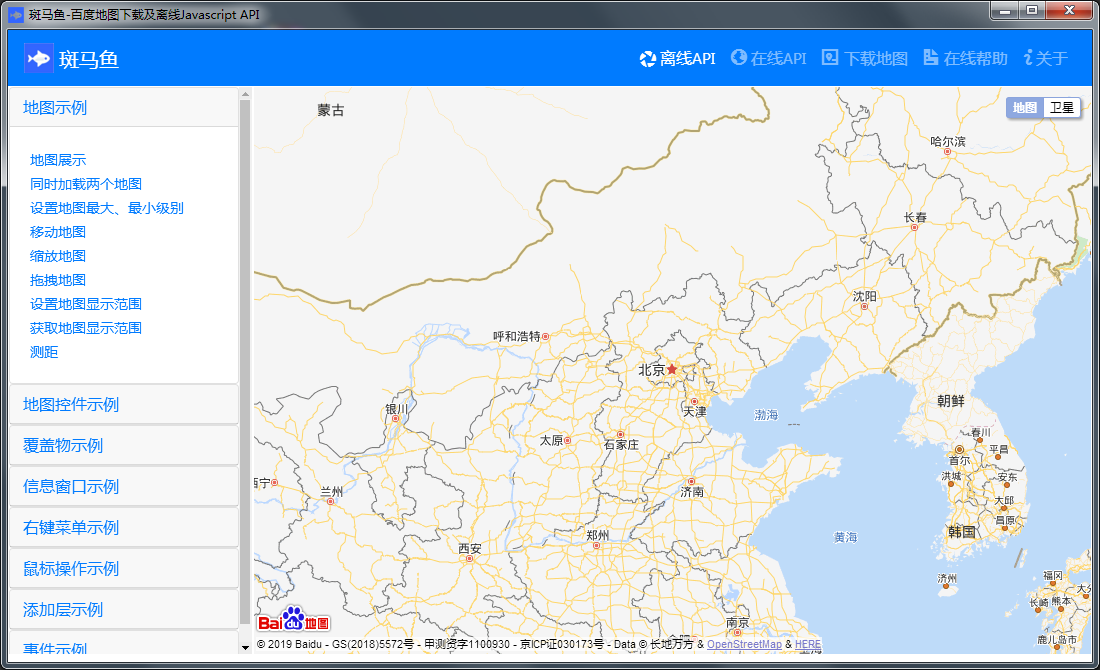Follow the HERE attribution link
1100x670 pixels.
coord(807,644)
